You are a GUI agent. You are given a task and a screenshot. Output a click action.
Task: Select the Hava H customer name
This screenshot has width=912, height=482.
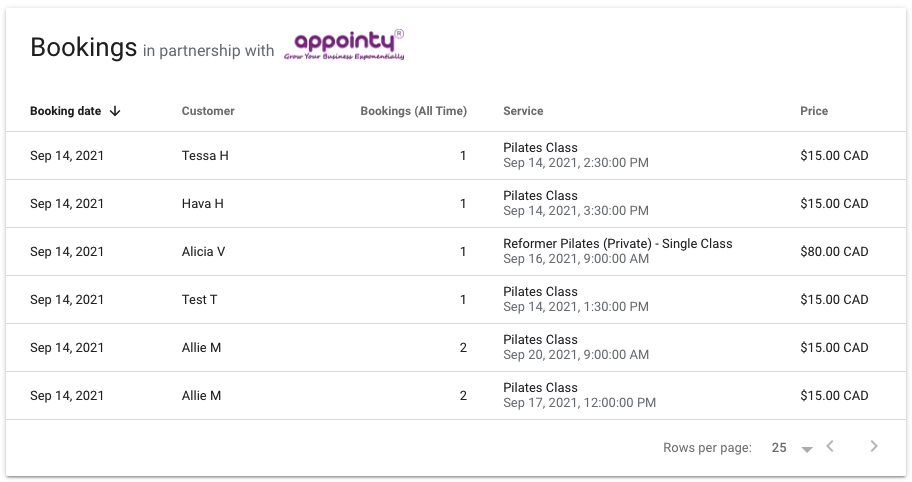[x=203, y=204]
